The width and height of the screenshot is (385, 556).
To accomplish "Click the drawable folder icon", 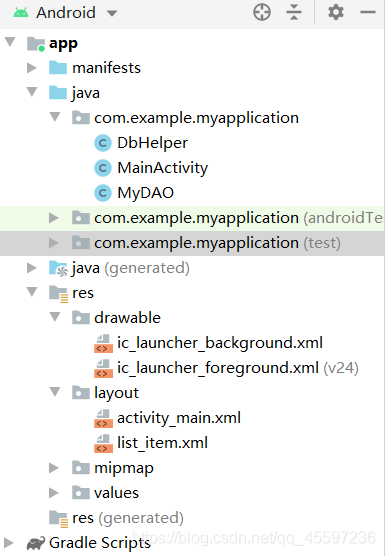I will (81, 317).
